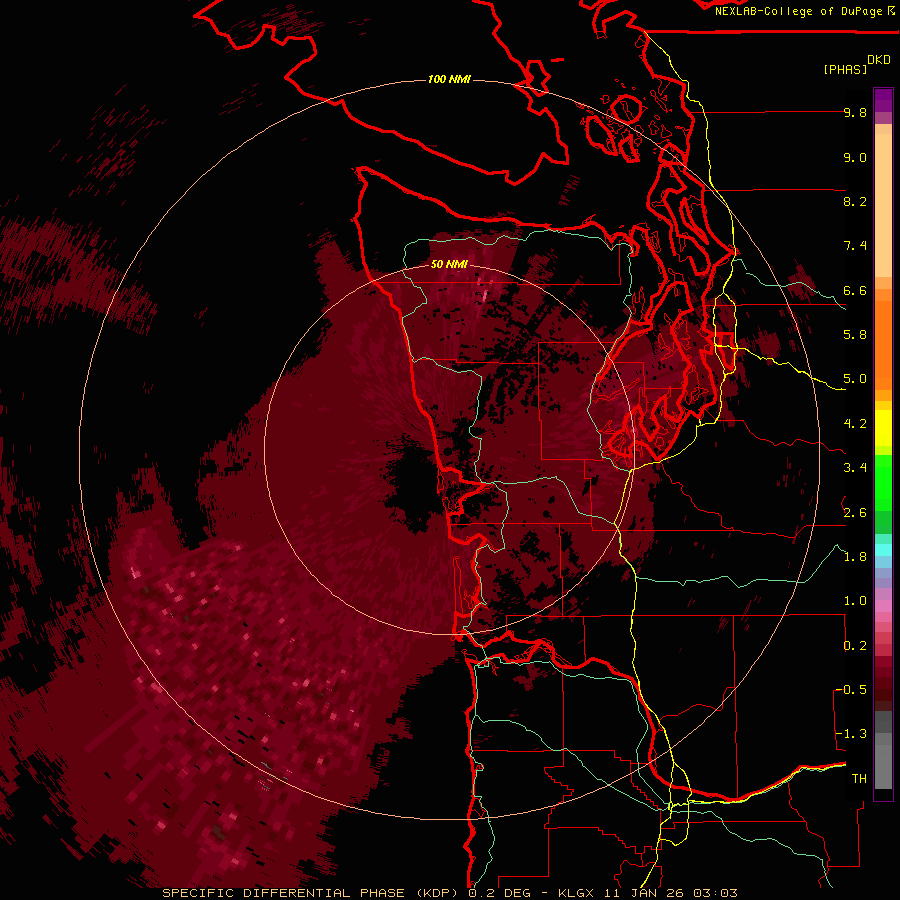Click the 7.4 value on color scale
This screenshot has width=900, height=900.
(855, 246)
